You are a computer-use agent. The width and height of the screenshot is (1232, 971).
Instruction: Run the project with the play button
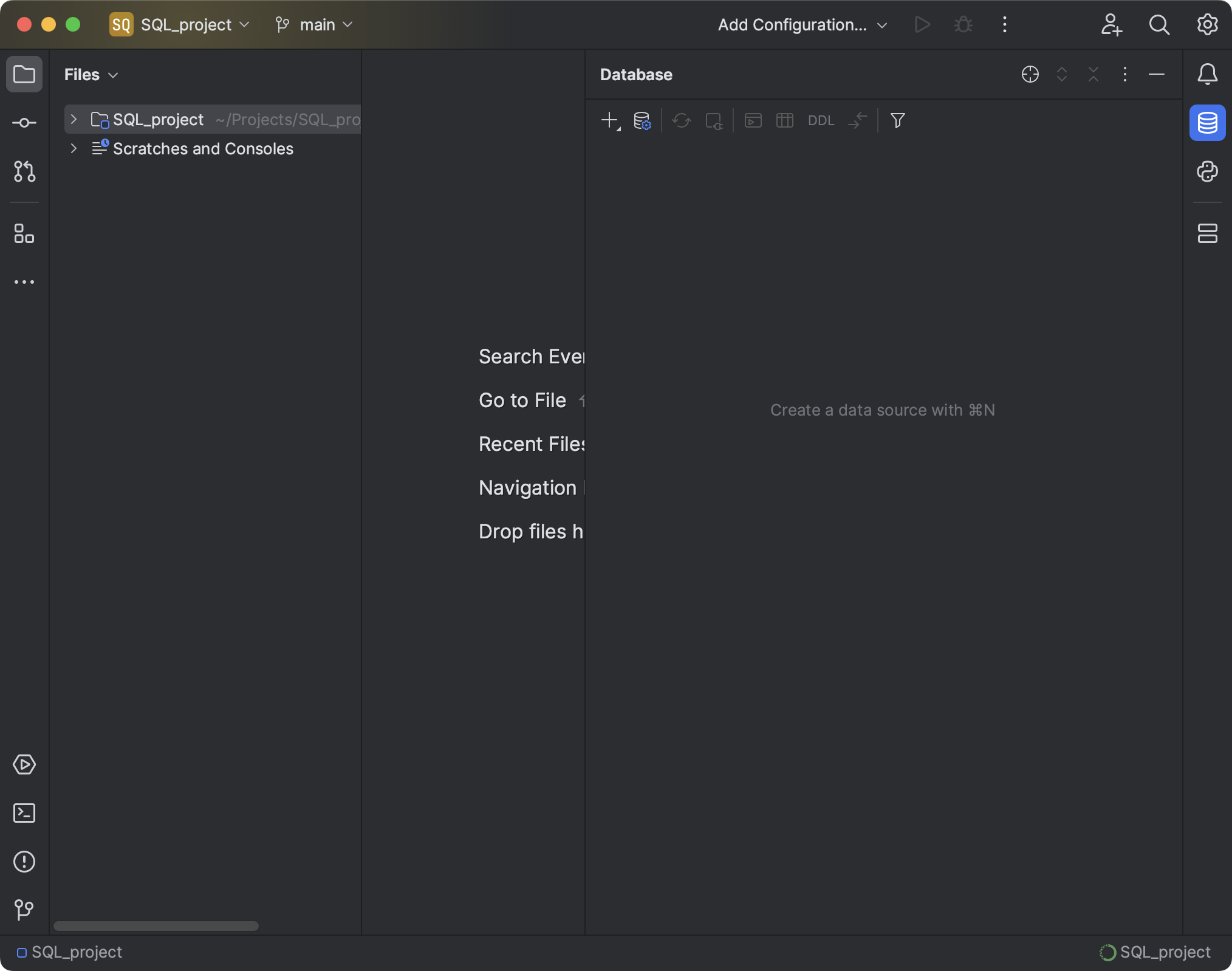tap(922, 25)
